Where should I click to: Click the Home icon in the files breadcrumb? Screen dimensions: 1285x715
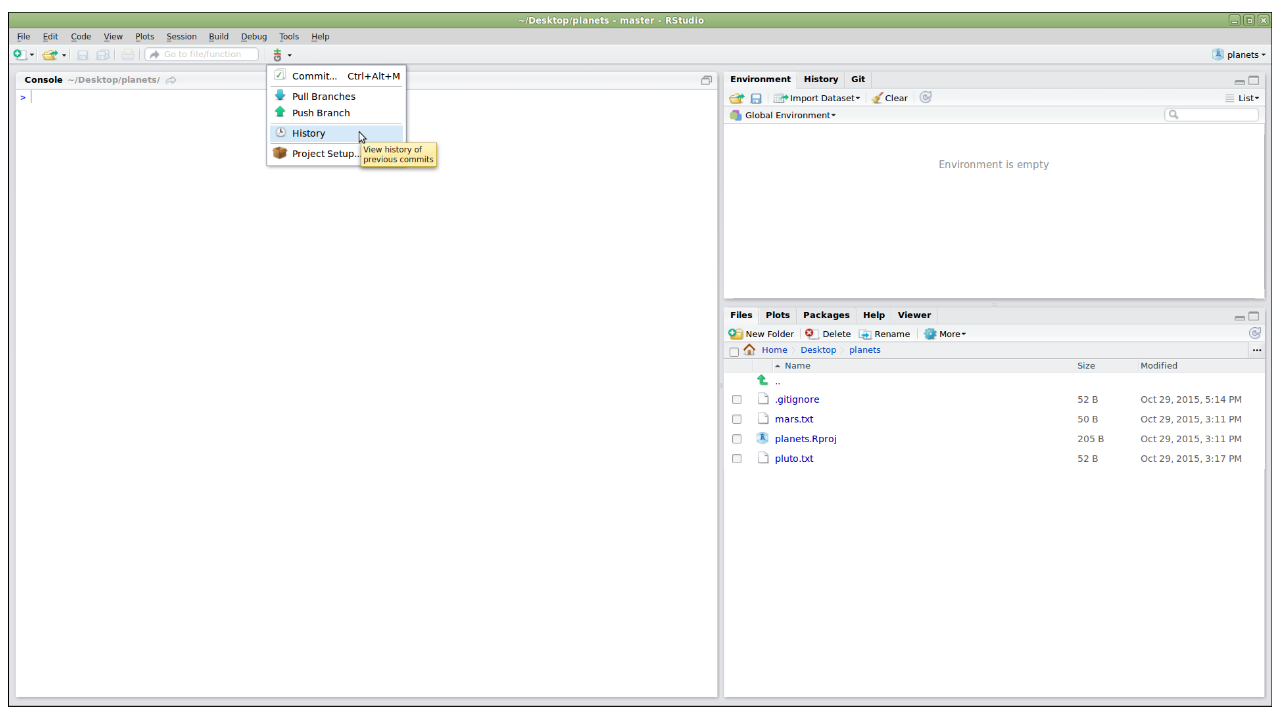pos(749,350)
